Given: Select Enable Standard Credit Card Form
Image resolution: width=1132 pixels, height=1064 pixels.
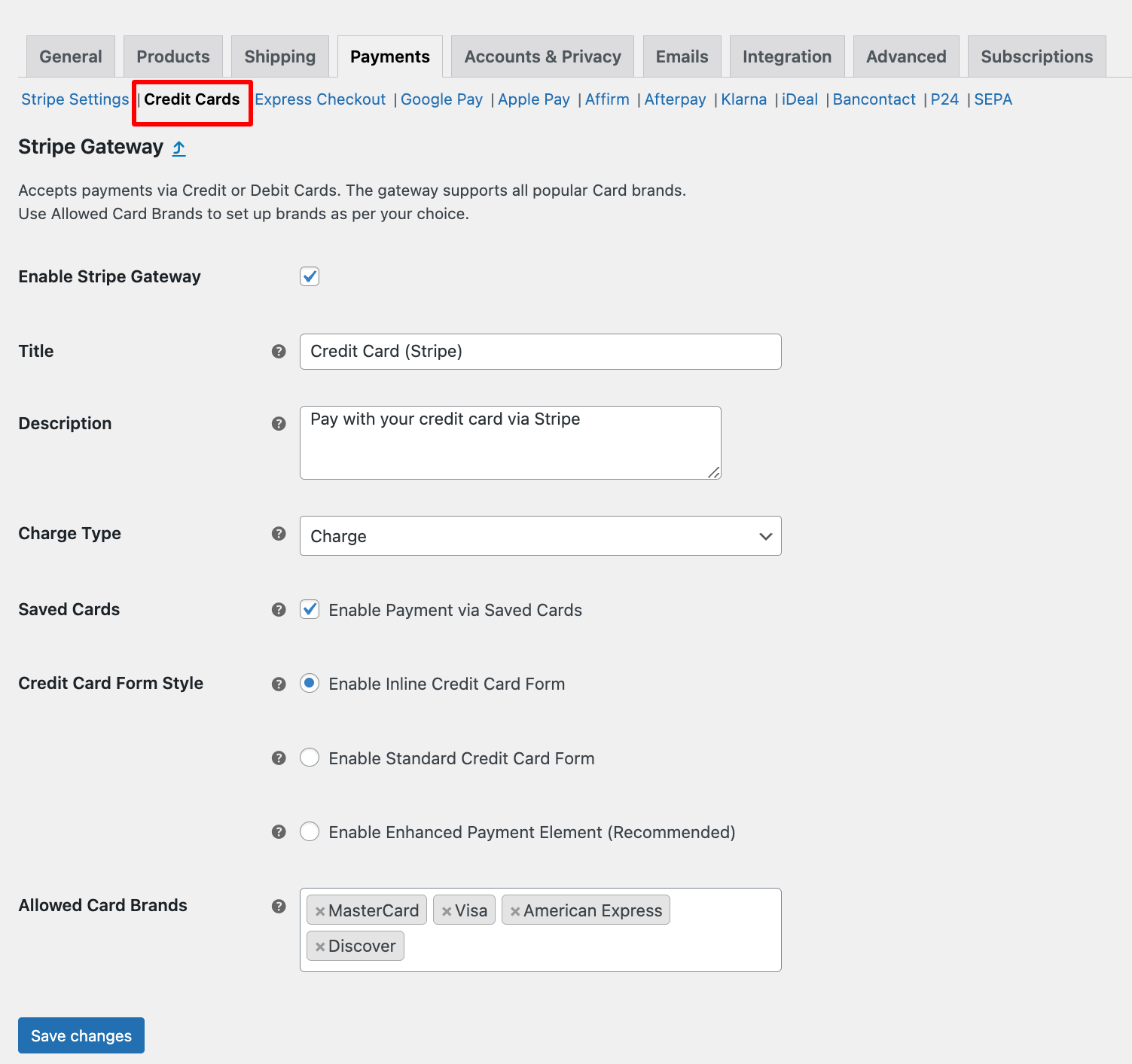Looking at the screenshot, I should 310,758.
